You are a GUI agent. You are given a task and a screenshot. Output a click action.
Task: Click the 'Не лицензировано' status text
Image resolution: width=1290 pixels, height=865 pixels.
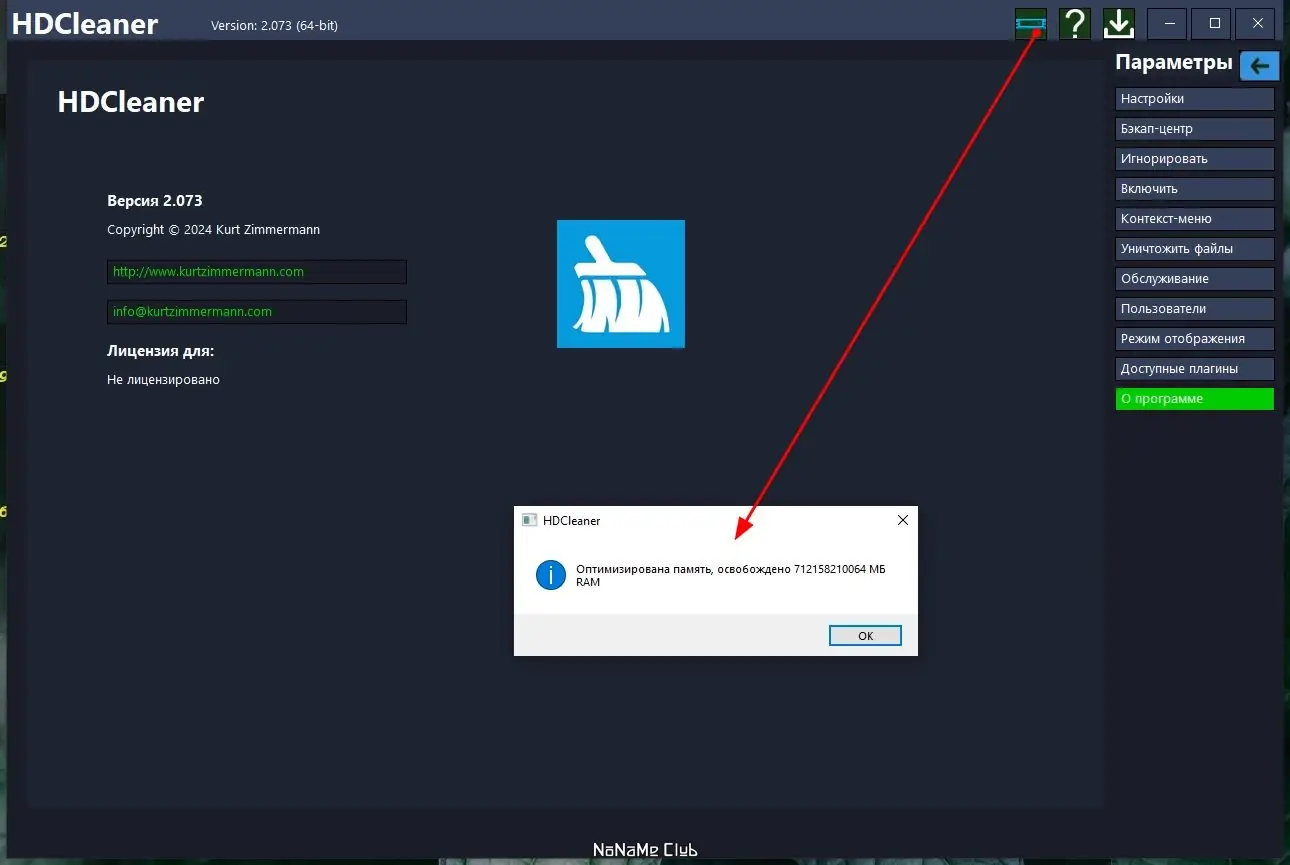tap(163, 380)
